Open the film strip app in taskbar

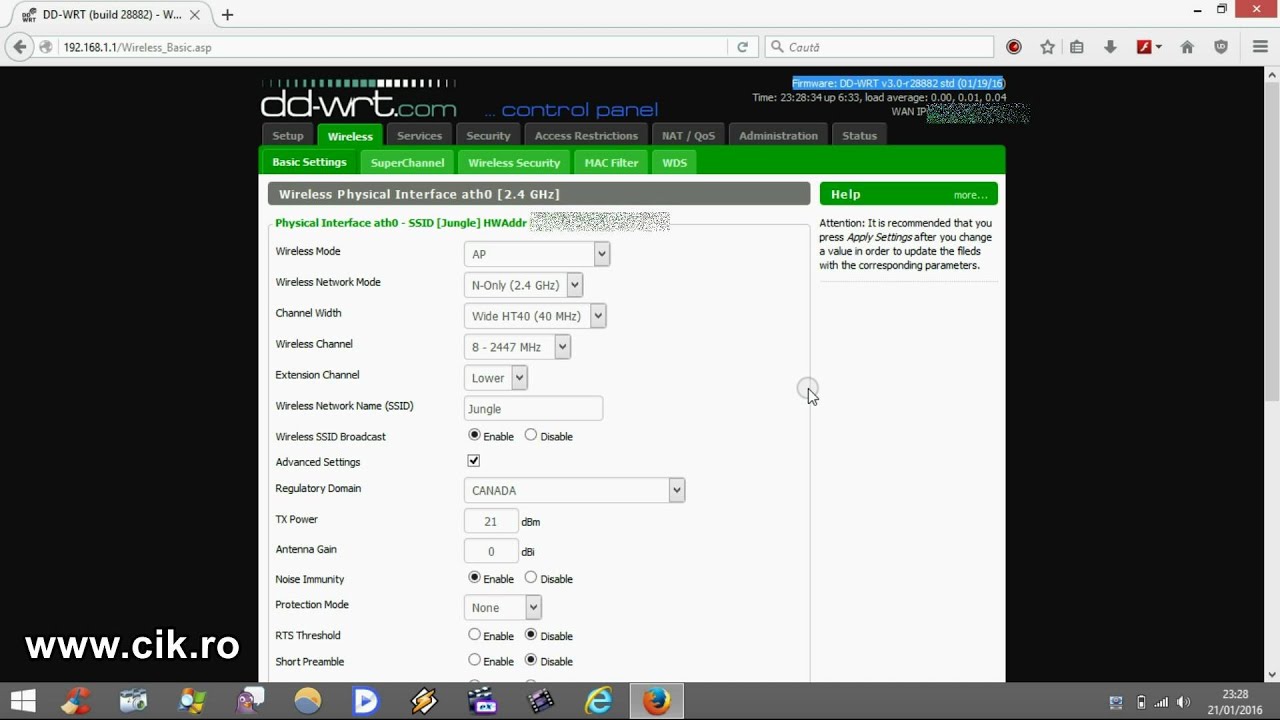pos(540,701)
